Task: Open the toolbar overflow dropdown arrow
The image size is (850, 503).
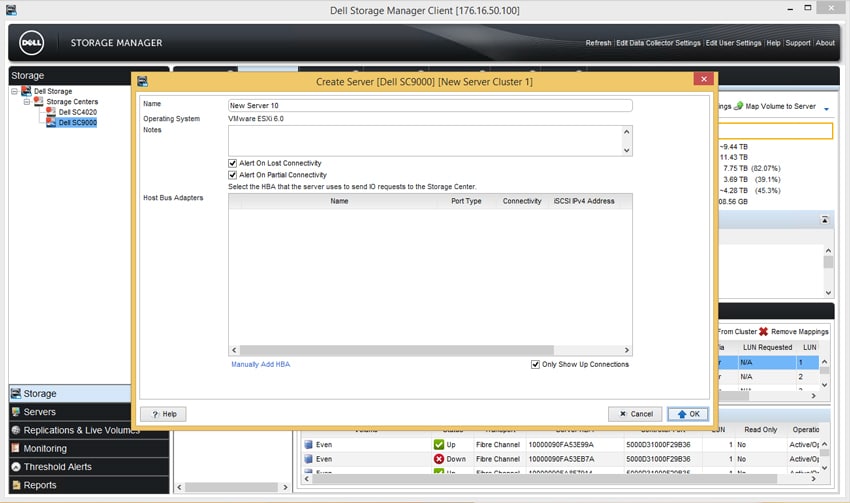Action: pyautogui.click(x=826, y=109)
